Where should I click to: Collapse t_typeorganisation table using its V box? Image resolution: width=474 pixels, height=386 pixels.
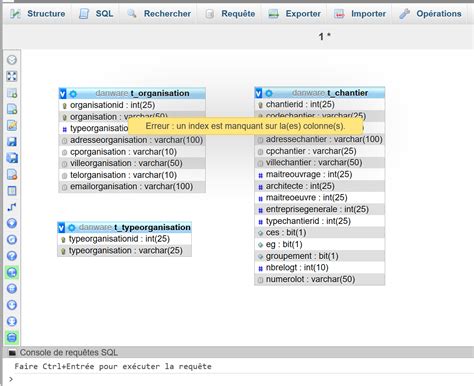(x=61, y=228)
